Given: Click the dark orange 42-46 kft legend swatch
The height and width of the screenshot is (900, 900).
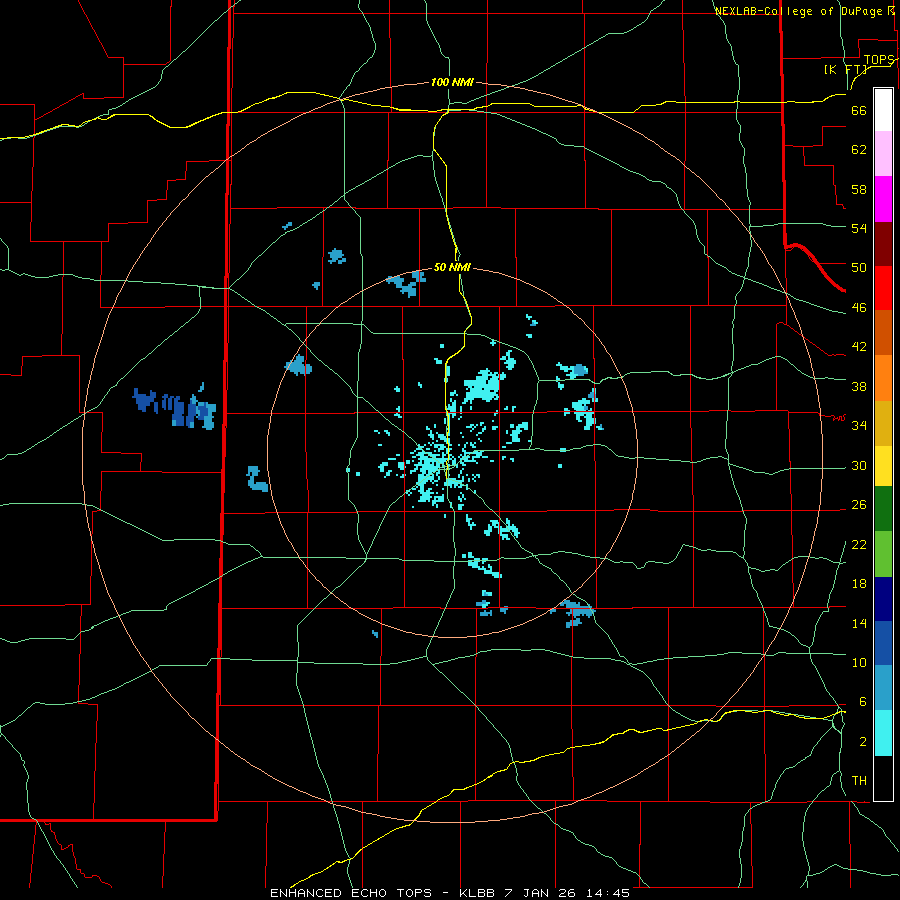Looking at the screenshot, I should pos(883,333).
